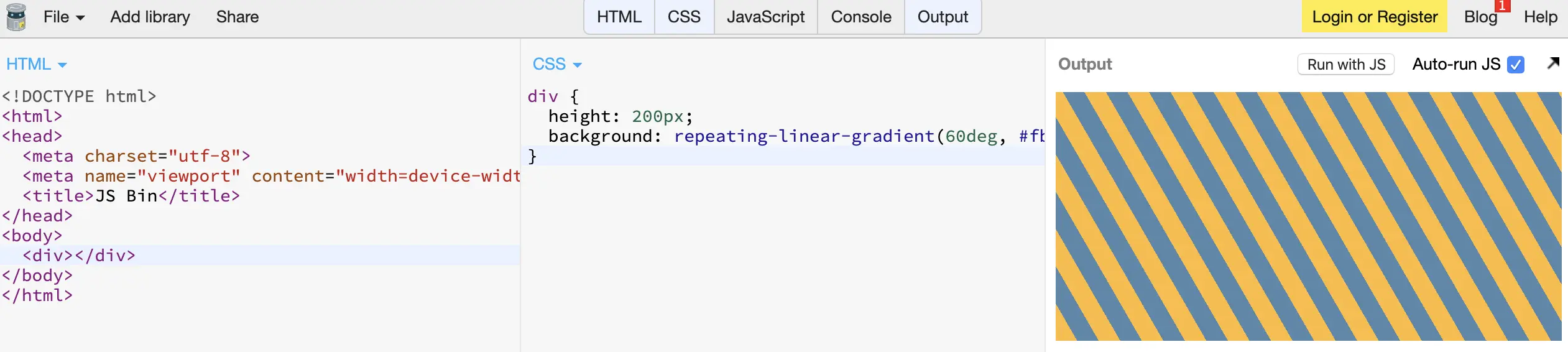Open the File dropdown menu

64,17
